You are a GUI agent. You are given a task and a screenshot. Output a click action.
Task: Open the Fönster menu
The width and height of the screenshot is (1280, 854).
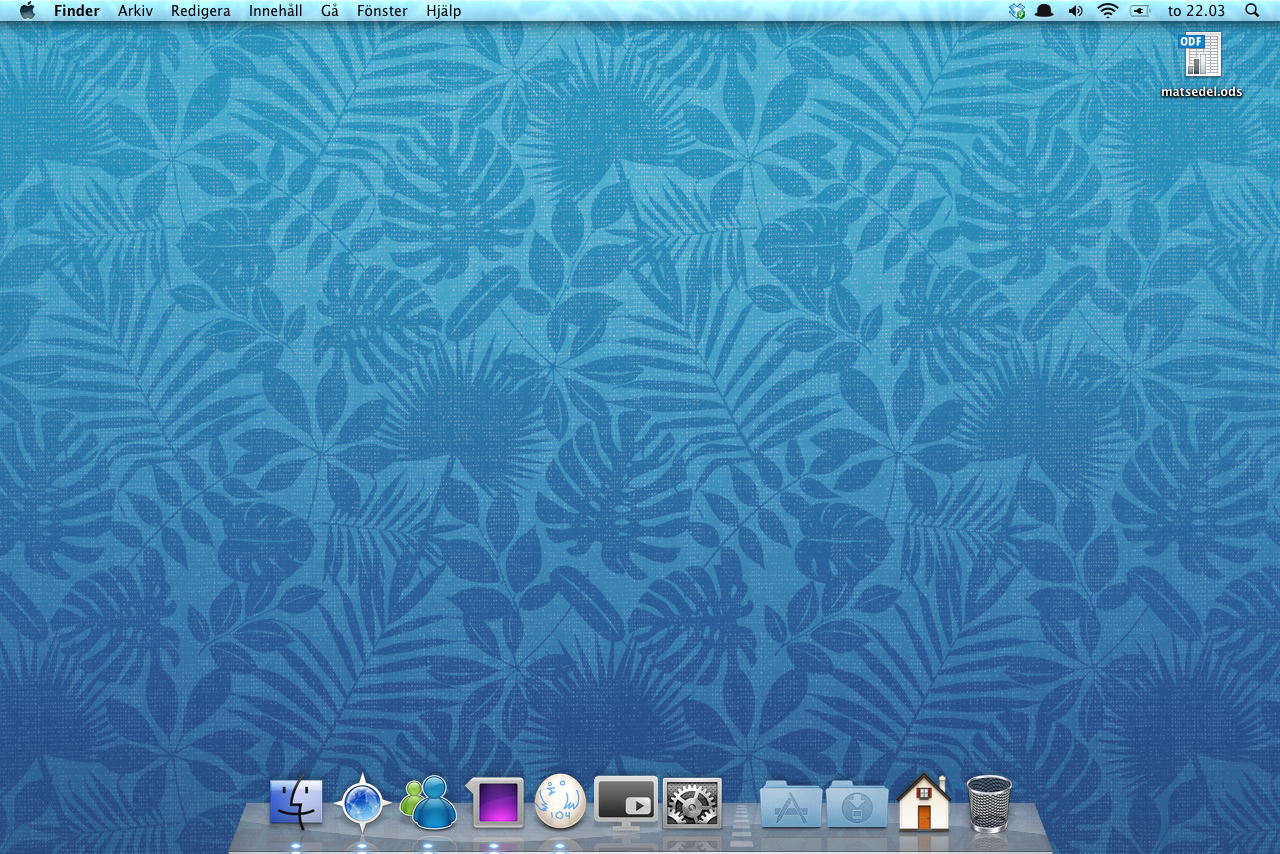[x=382, y=11]
